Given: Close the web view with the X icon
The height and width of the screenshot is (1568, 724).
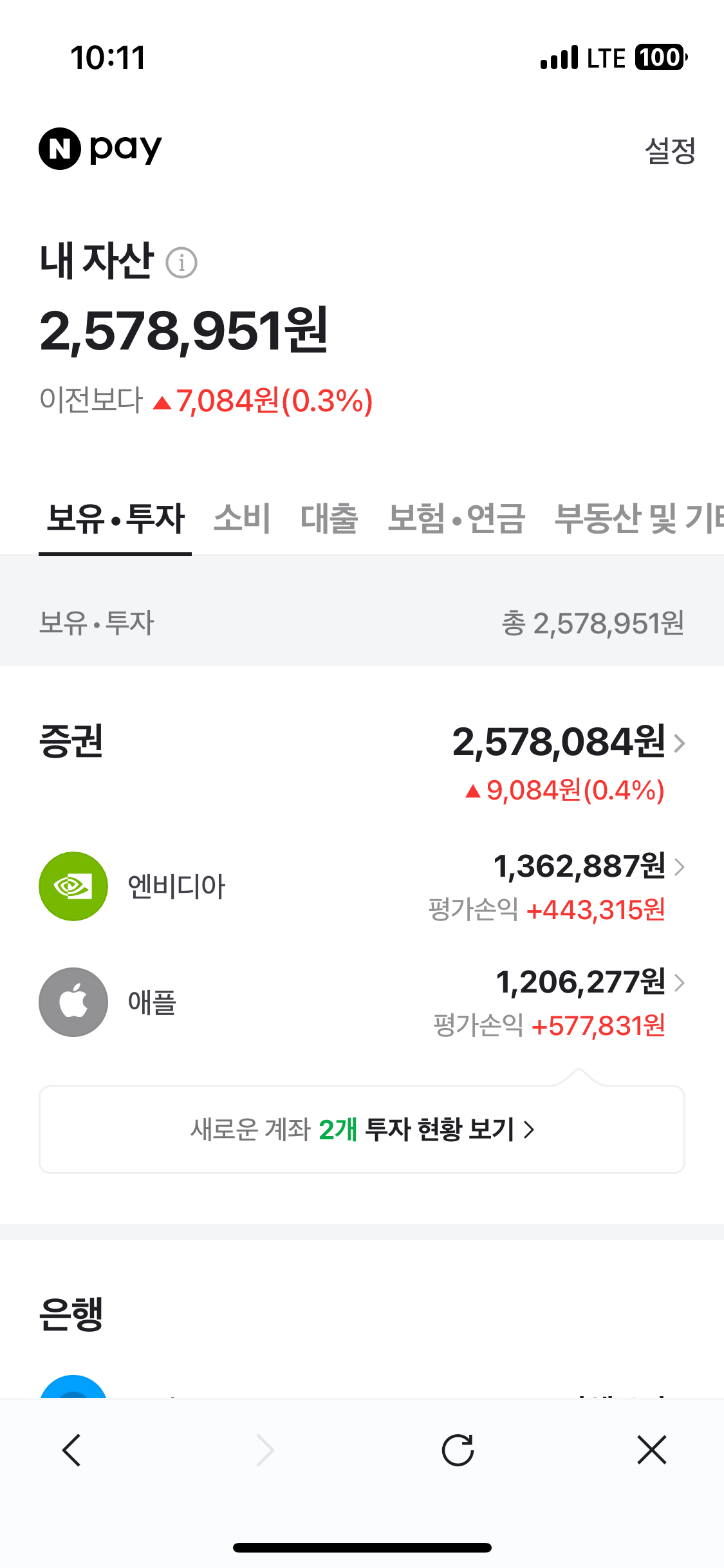Looking at the screenshot, I should click(x=651, y=1450).
